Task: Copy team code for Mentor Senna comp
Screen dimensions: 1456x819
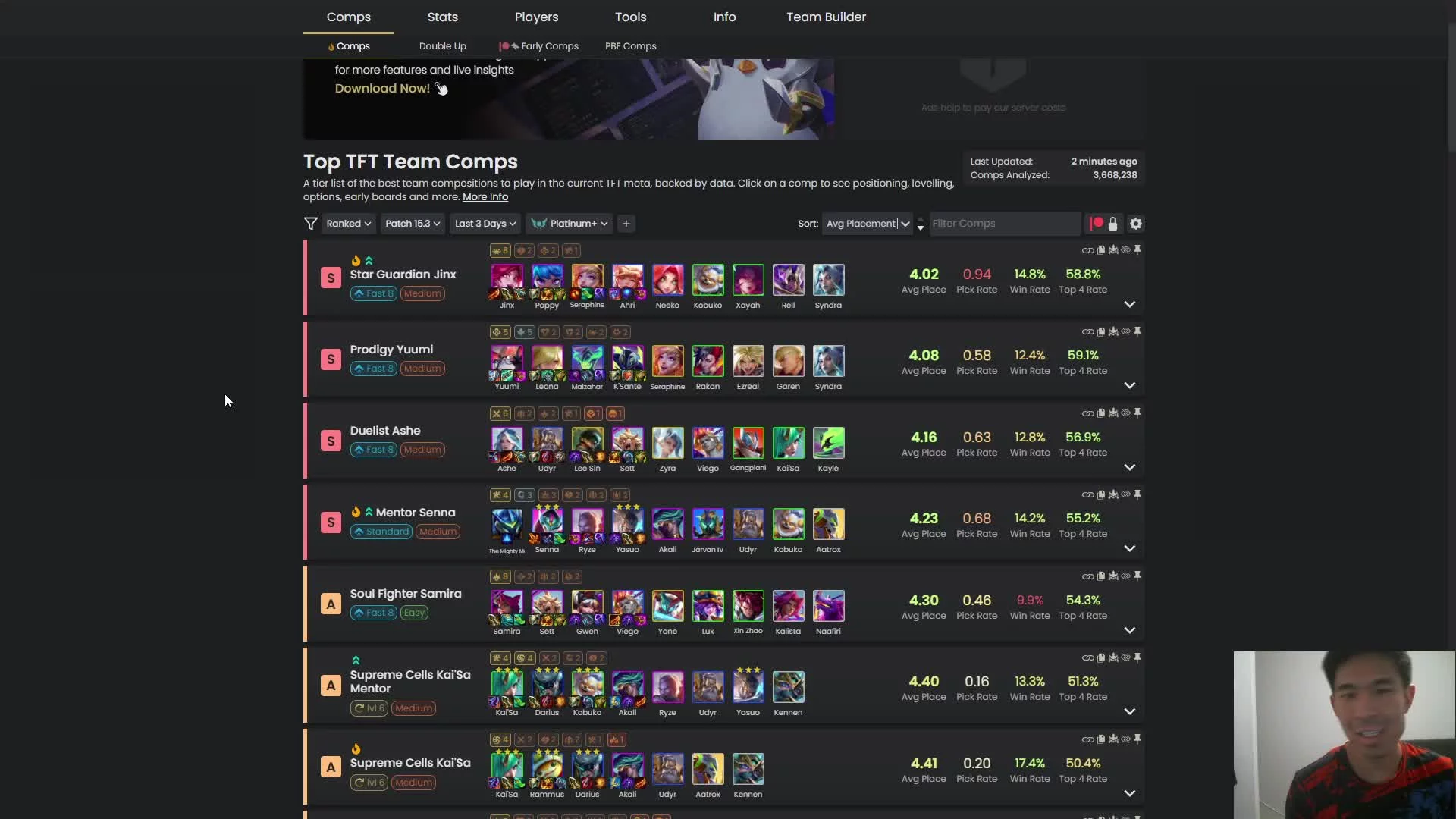Action: click(1101, 494)
